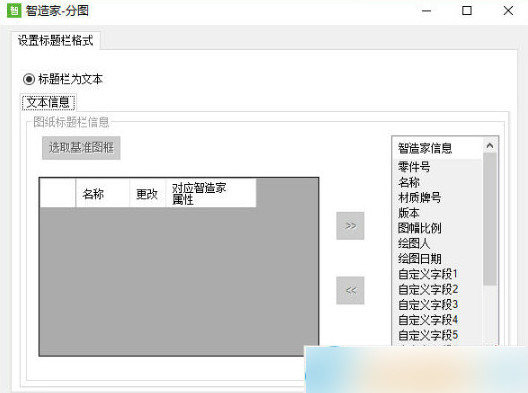Select 材质牌号 list item
528x393 pixels.
point(420,197)
